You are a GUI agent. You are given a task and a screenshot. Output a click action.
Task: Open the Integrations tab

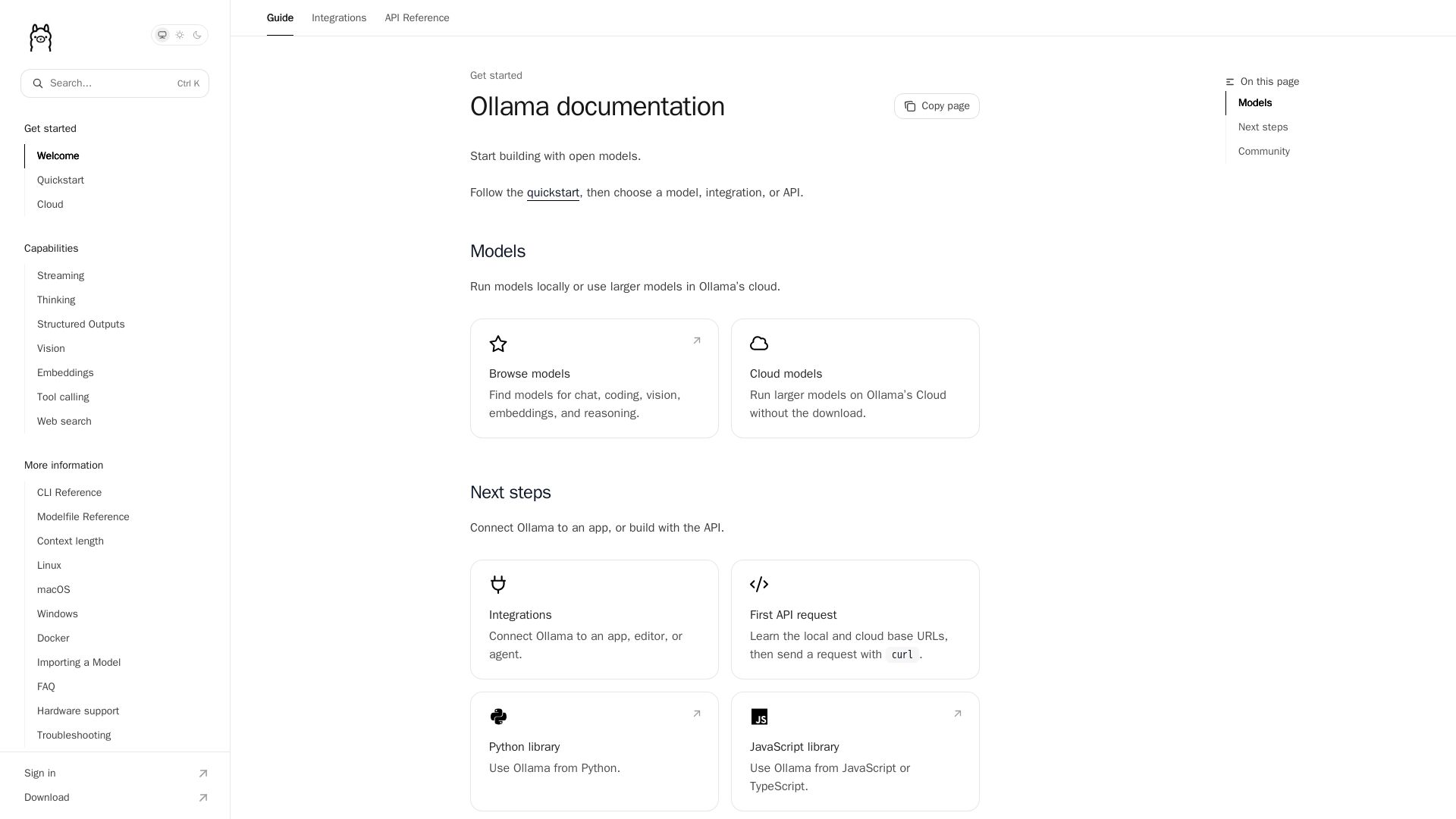(x=339, y=18)
